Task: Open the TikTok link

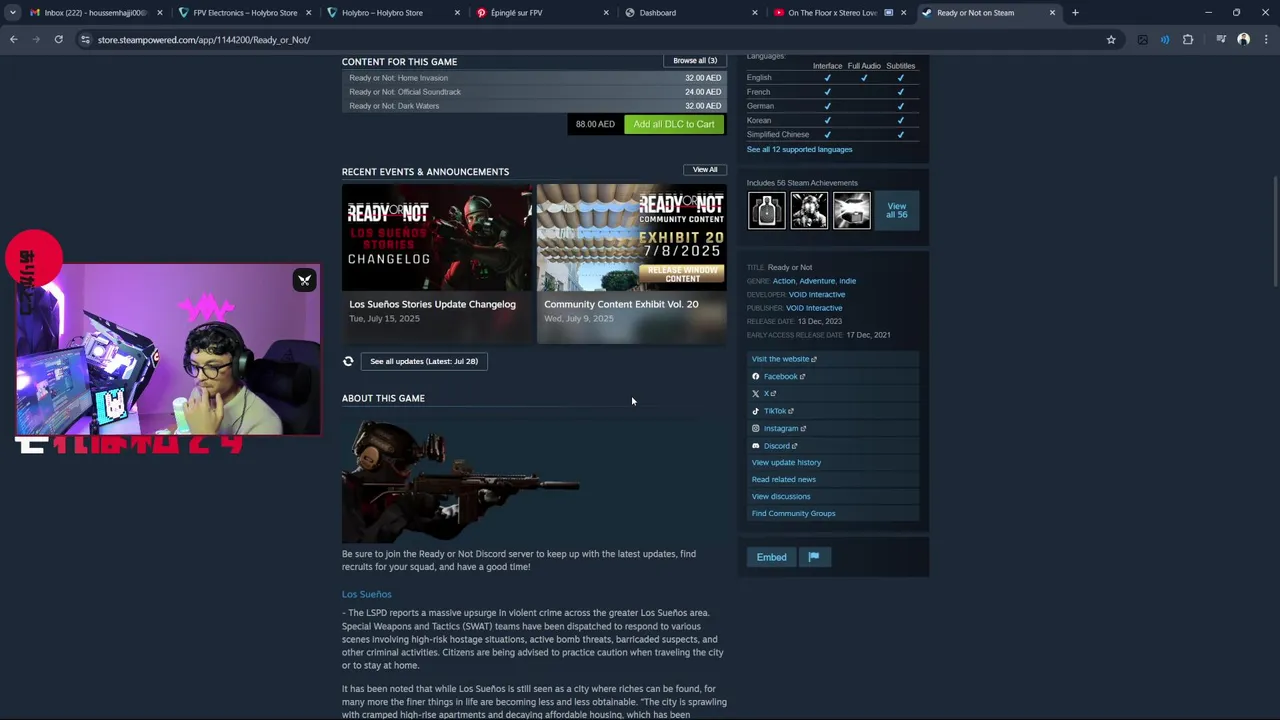Action: (774, 411)
